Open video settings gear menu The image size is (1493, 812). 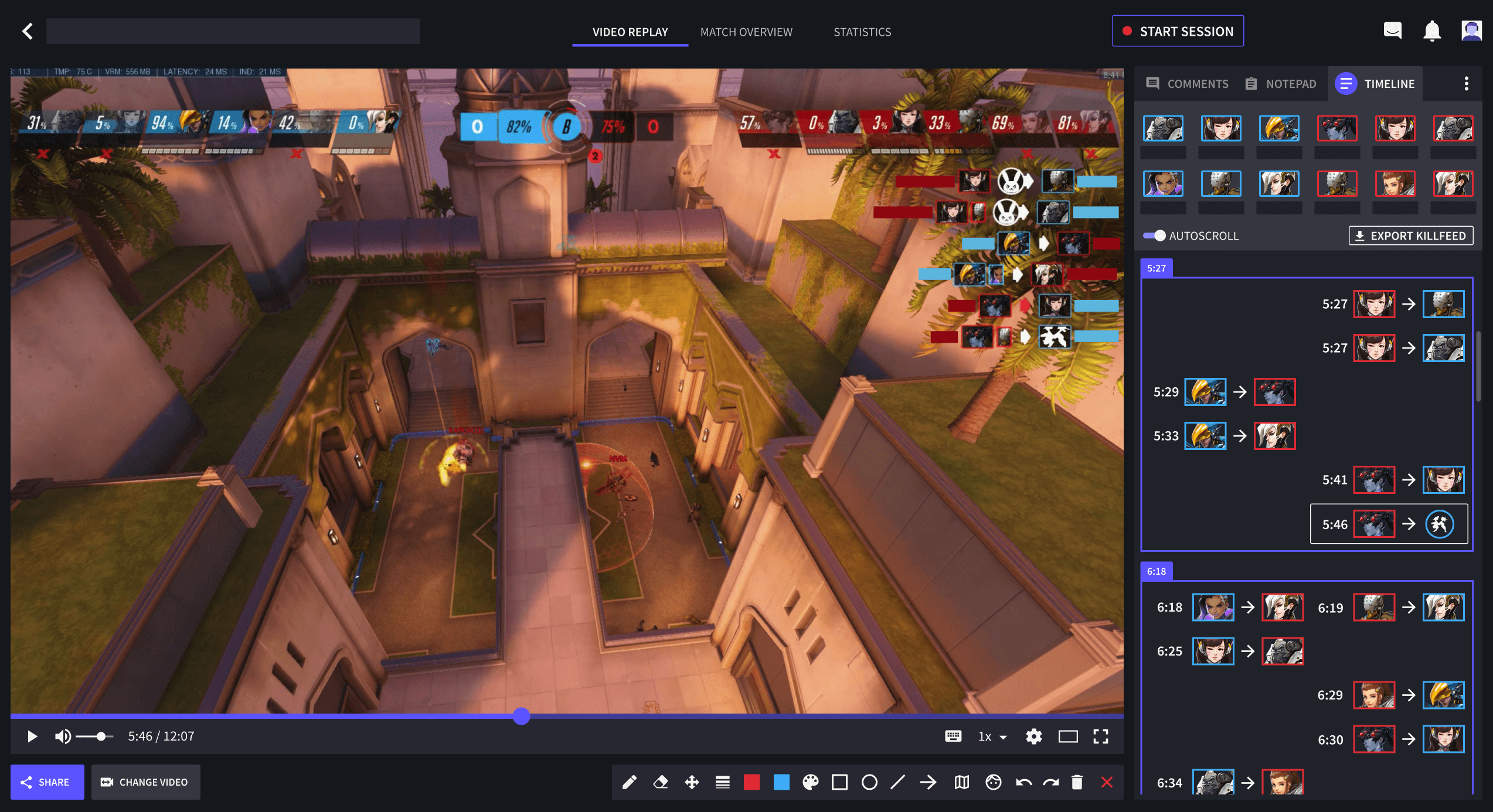(1034, 736)
